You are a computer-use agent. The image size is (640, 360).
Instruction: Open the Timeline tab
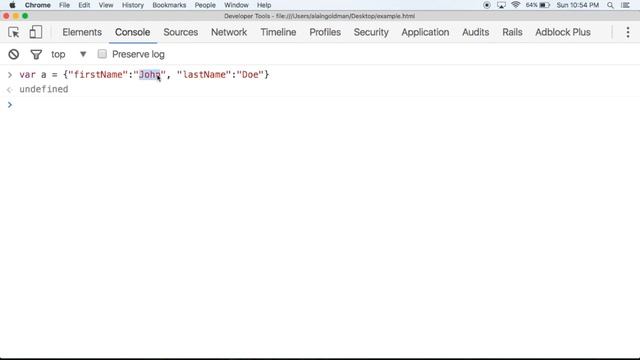pyautogui.click(x=278, y=32)
